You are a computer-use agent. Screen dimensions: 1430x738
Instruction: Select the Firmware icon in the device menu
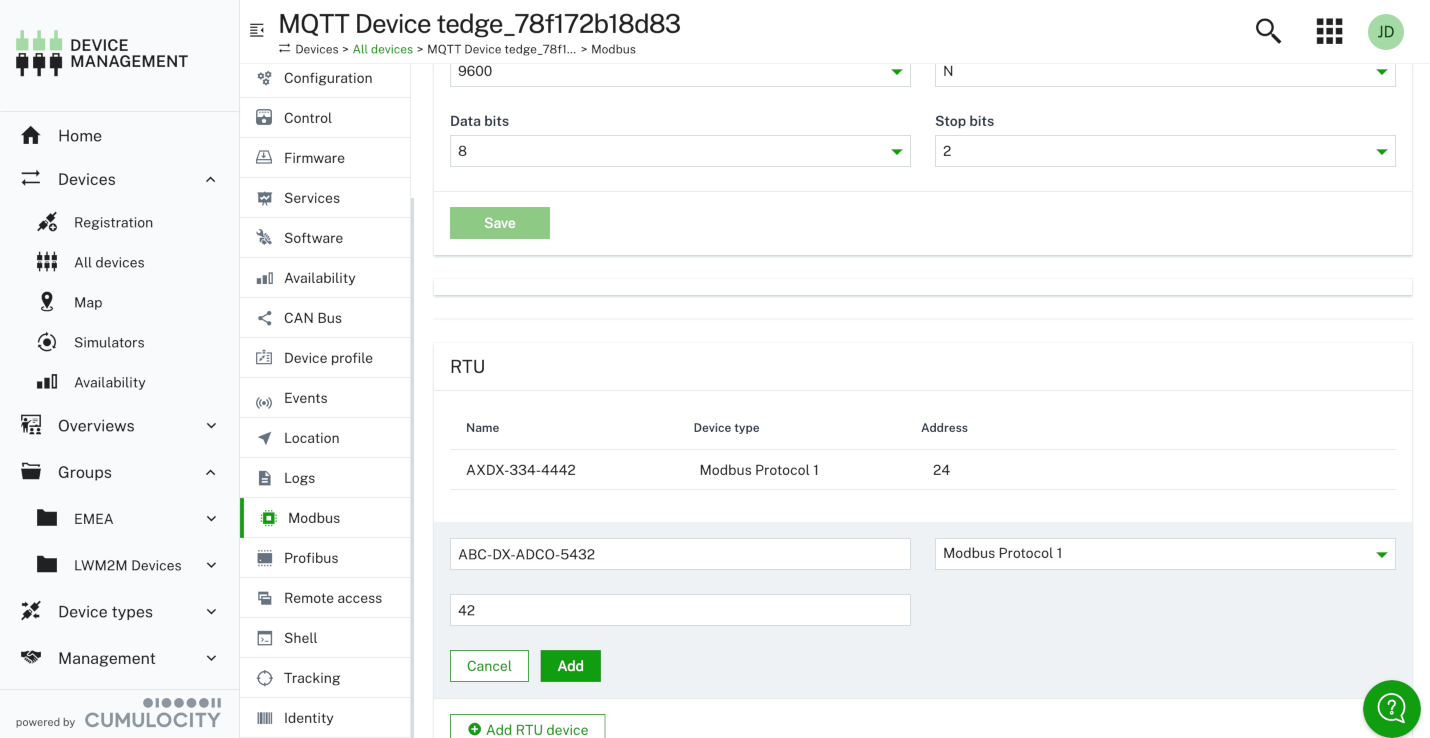pos(263,157)
